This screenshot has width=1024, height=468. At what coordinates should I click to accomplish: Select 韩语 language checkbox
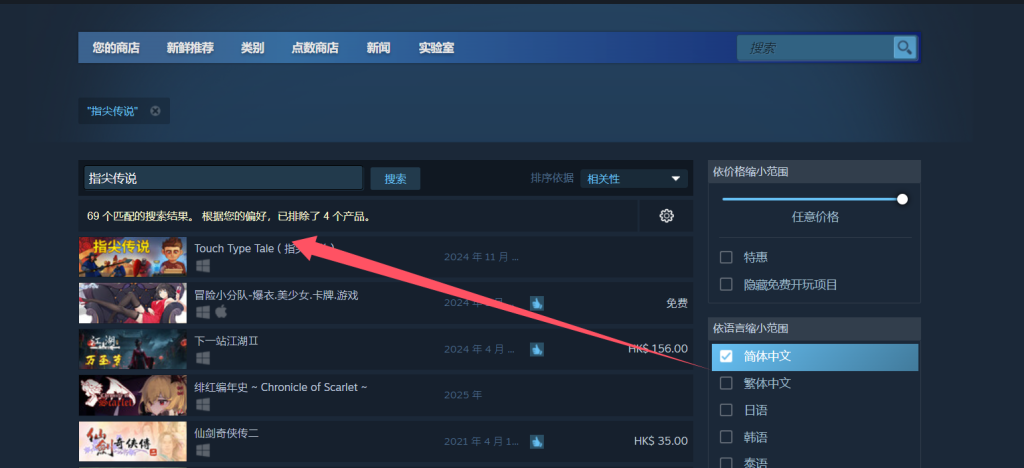[726, 437]
